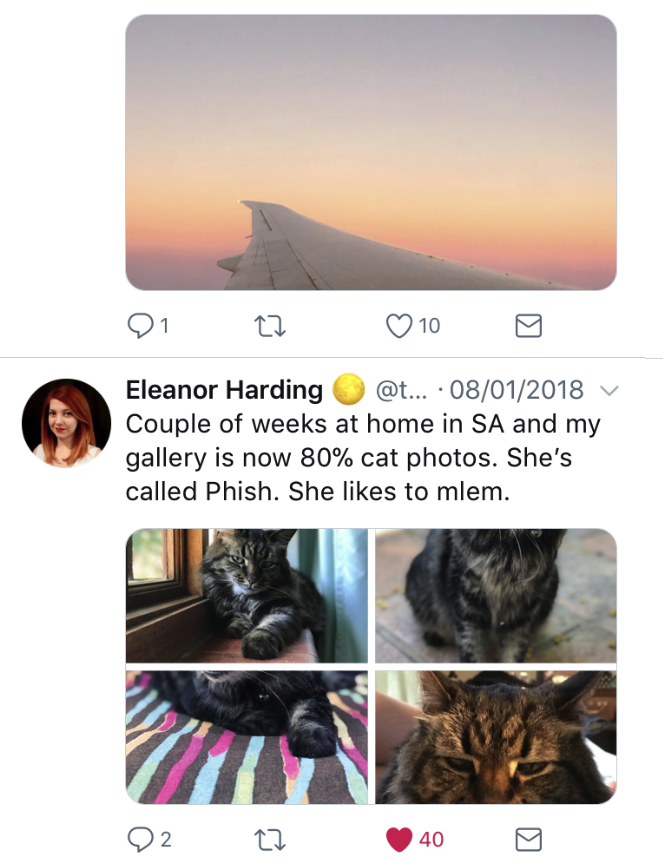This screenshot has width=663, height=860.
Task: Click the yellow moon emoji beside Eleanor's name
Action: click(347, 390)
